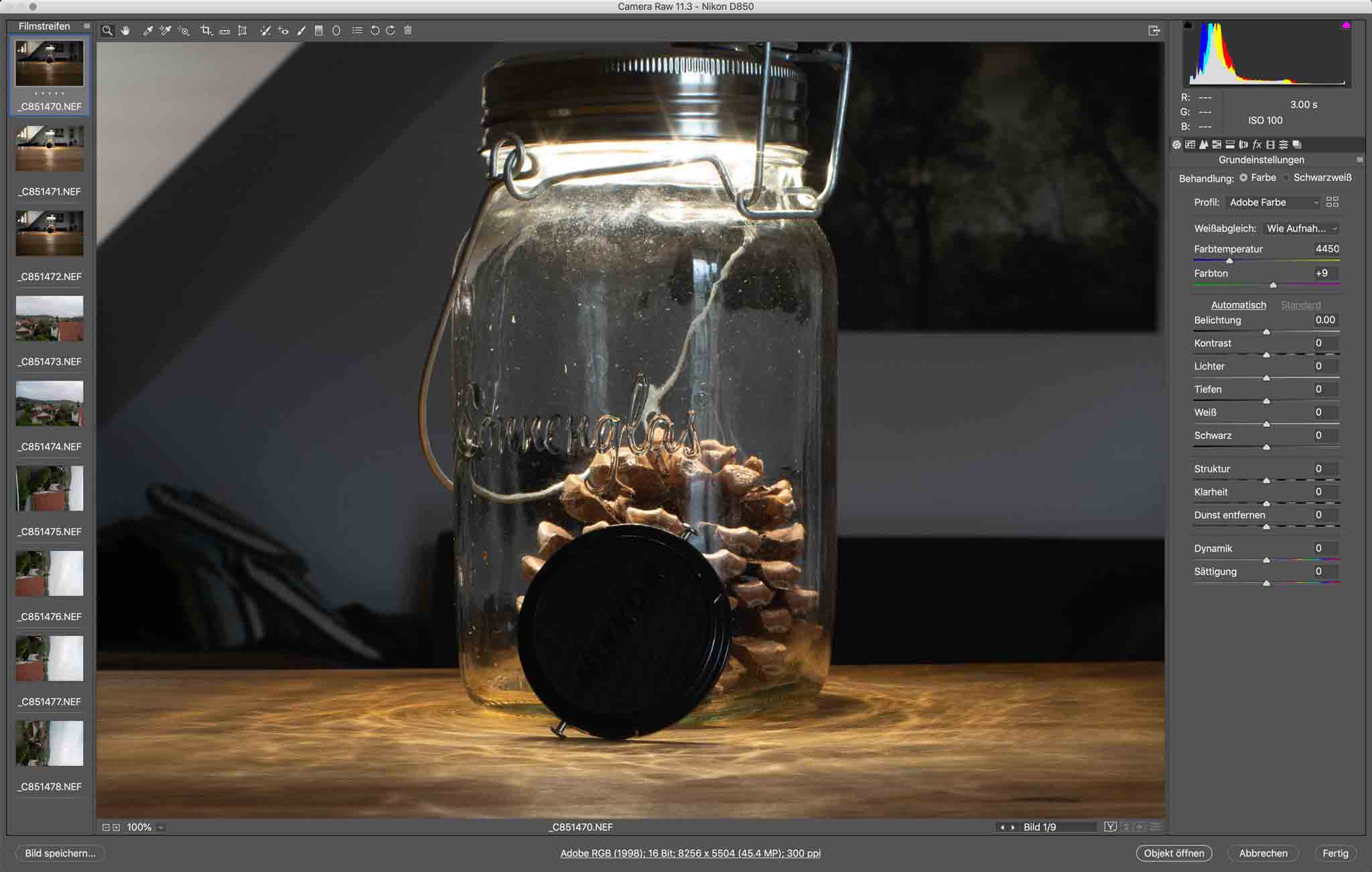Toggle full screen mode icon
The height and width of the screenshot is (872, 1372).
1154,30
